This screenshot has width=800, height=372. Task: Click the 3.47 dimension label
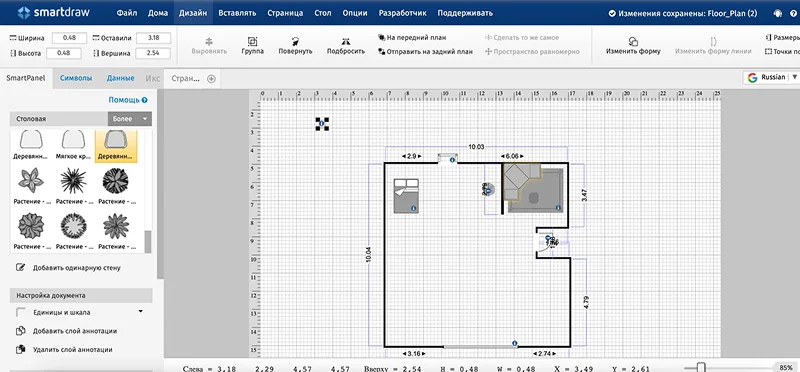584,195
